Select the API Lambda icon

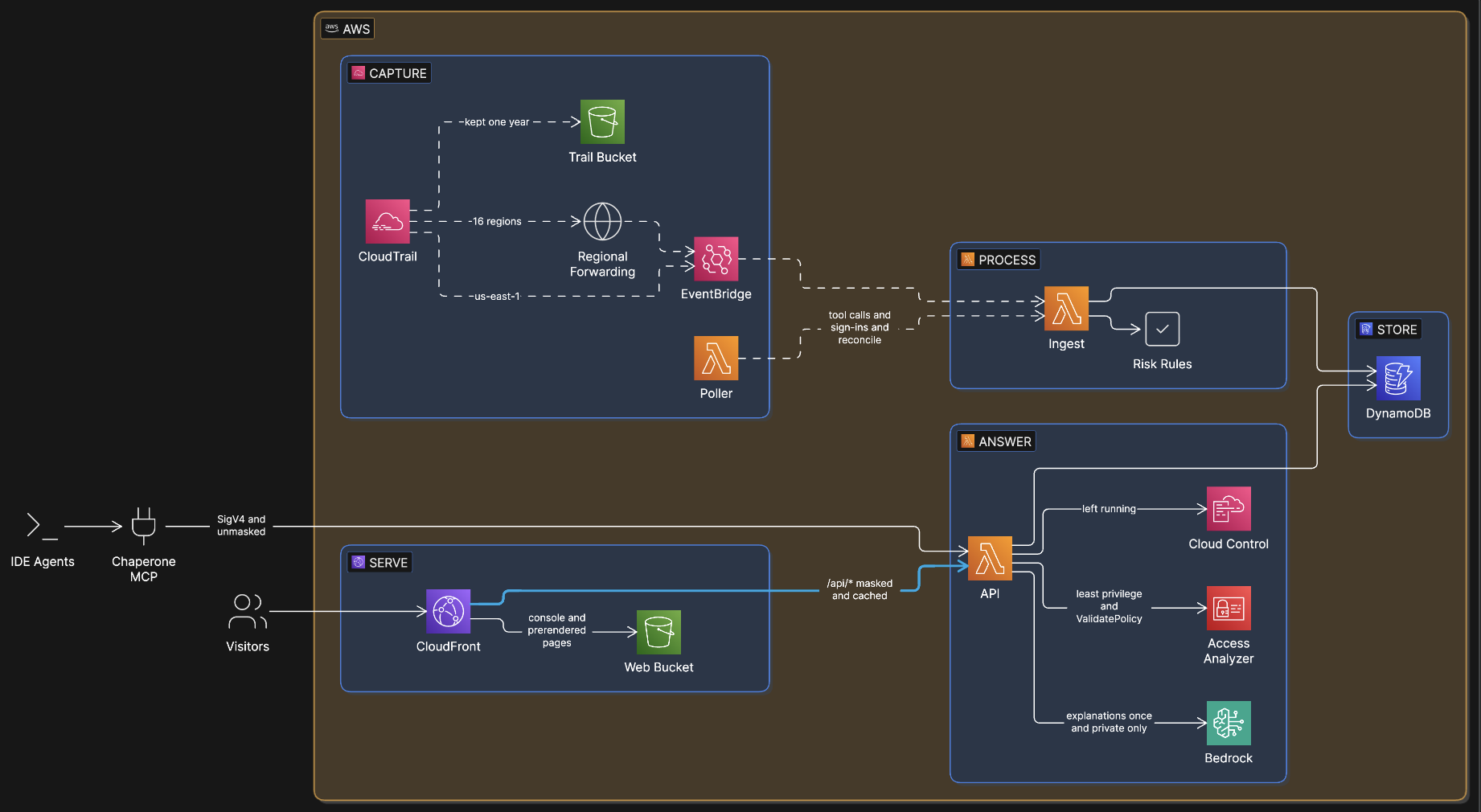[x=990, y=558]
